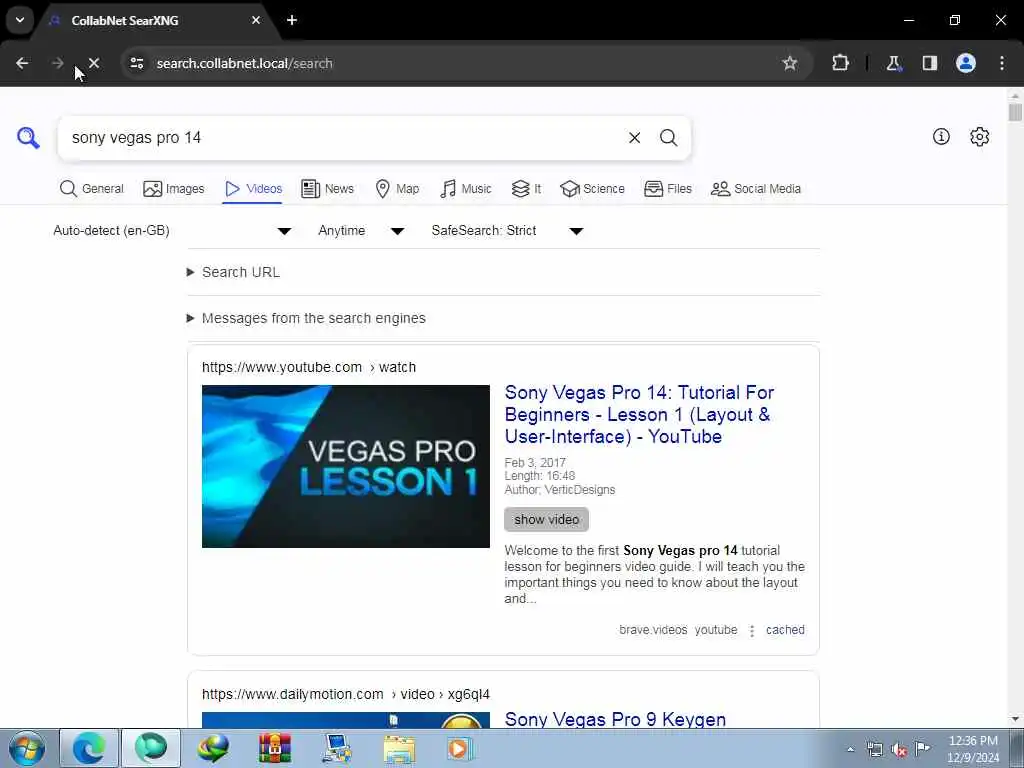Bookmark this page with star icon
The image size is (1024, 768).
click(790, 63)
